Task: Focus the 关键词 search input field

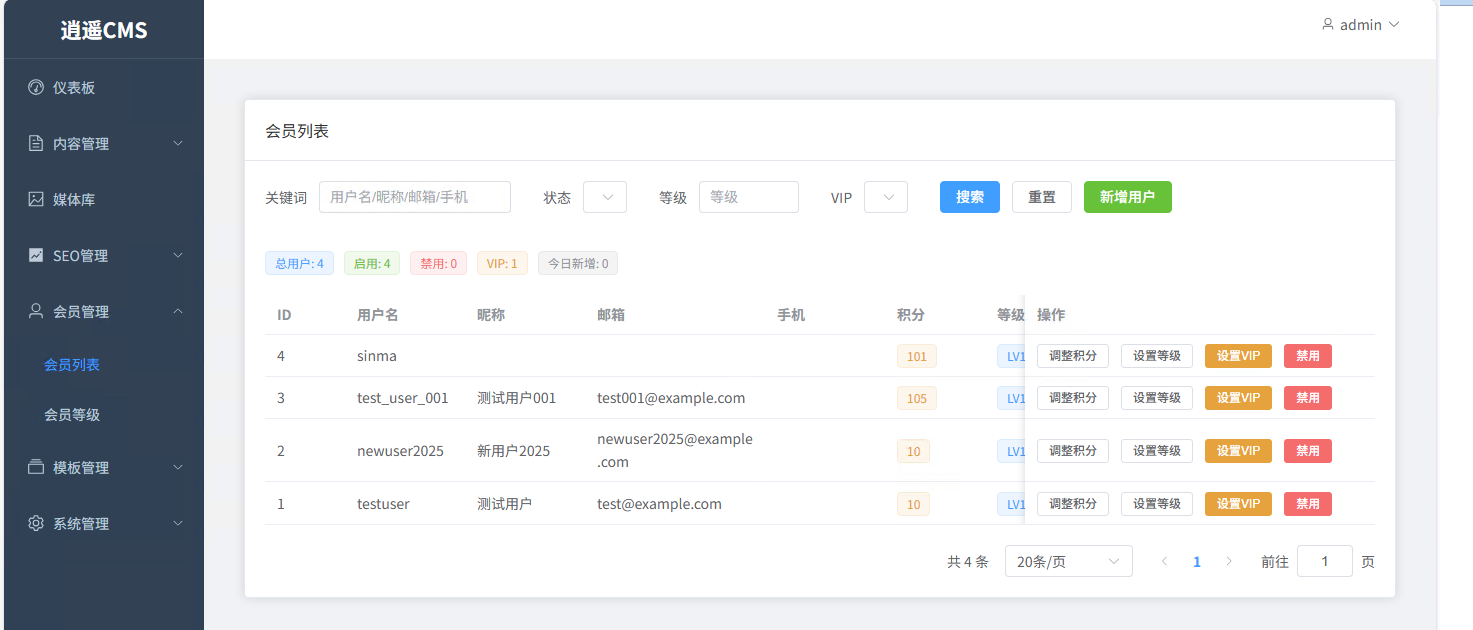Action: click(415, 197)
